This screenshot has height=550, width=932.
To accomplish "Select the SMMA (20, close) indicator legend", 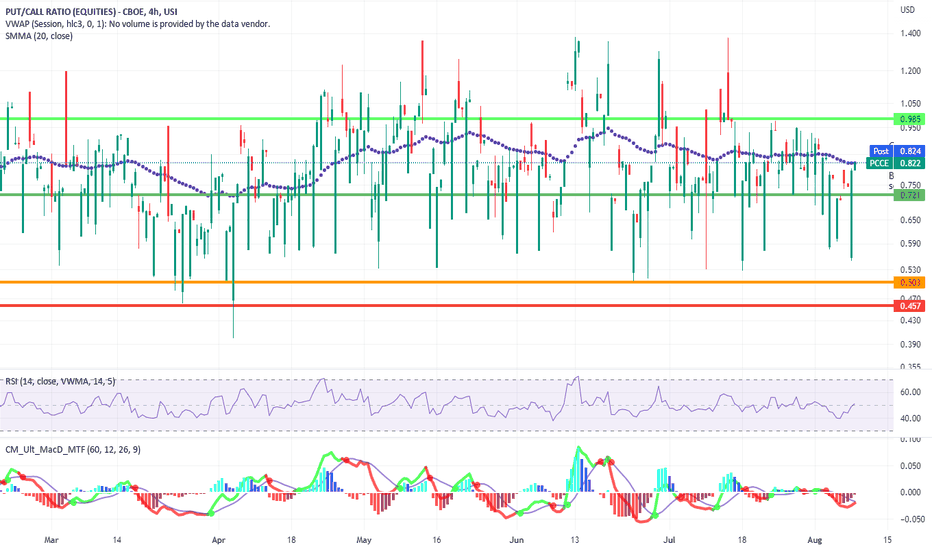I will pos(39,36).
